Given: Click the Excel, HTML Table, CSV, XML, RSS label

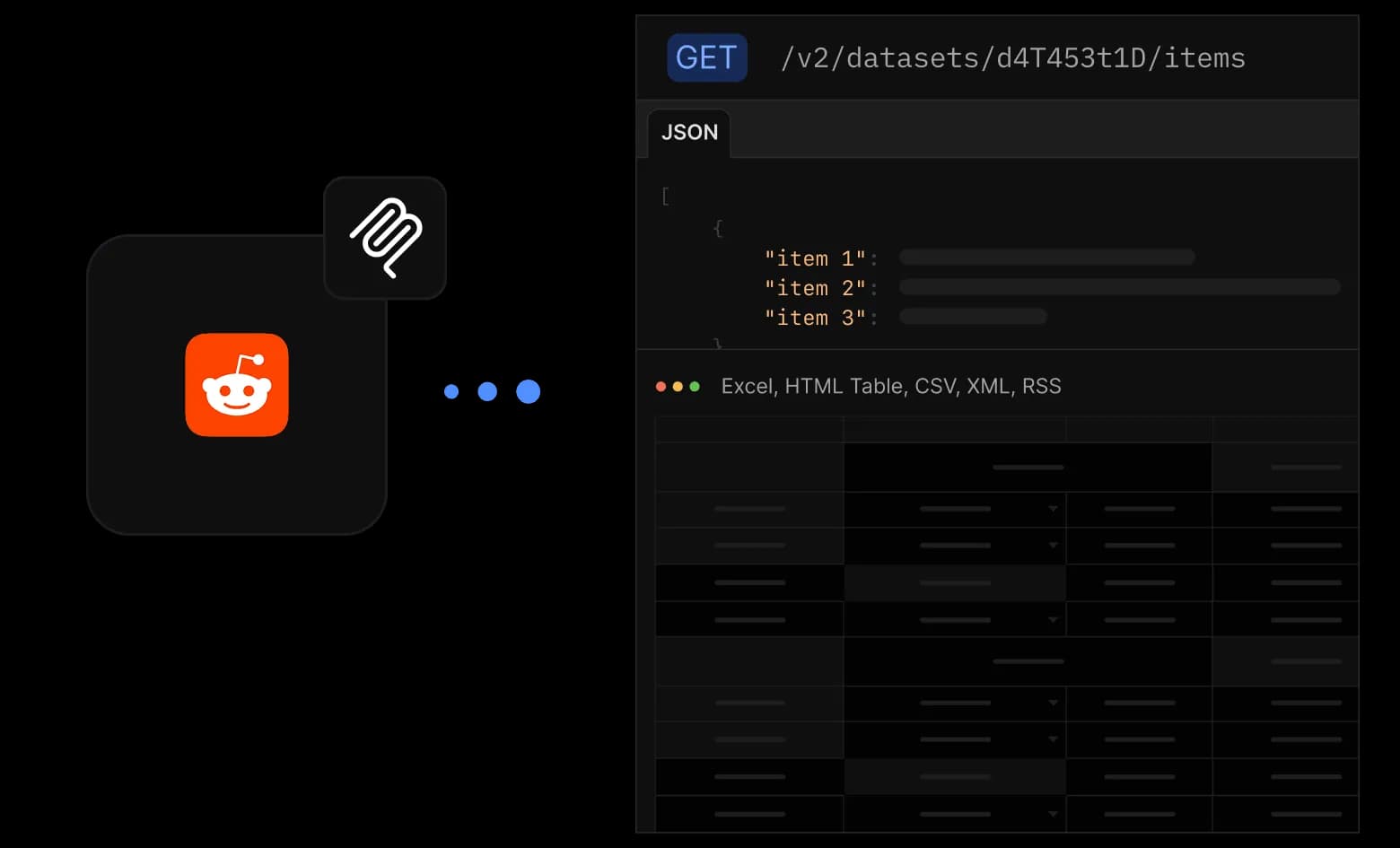Looking at the screenshot, I should [891, 387].
